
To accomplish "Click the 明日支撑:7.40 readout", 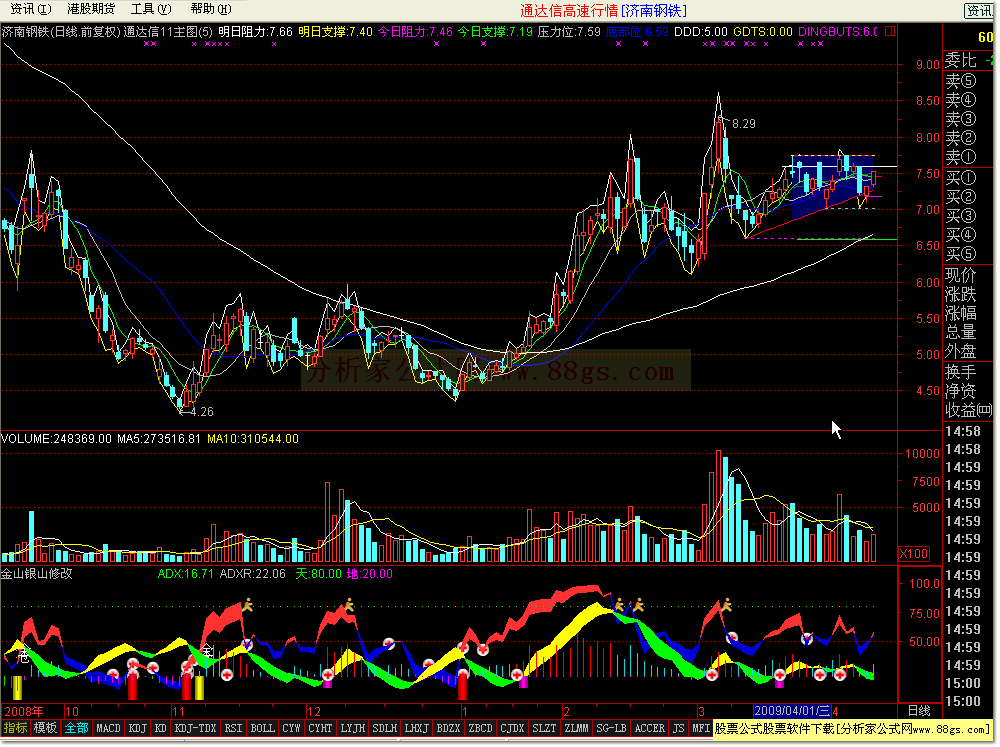I will pos(335,31).
